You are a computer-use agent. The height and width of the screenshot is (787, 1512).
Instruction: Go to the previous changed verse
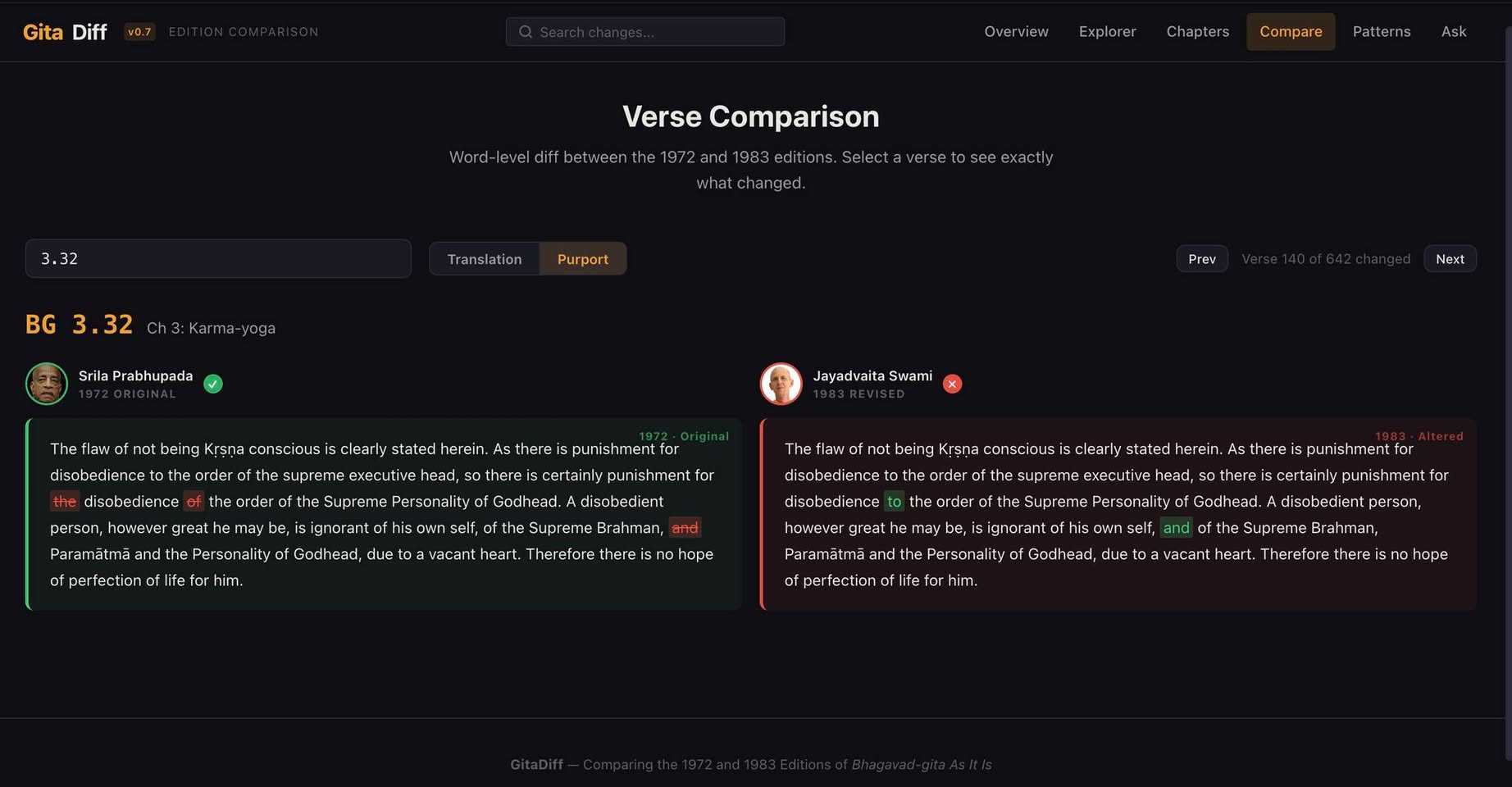1202,259
